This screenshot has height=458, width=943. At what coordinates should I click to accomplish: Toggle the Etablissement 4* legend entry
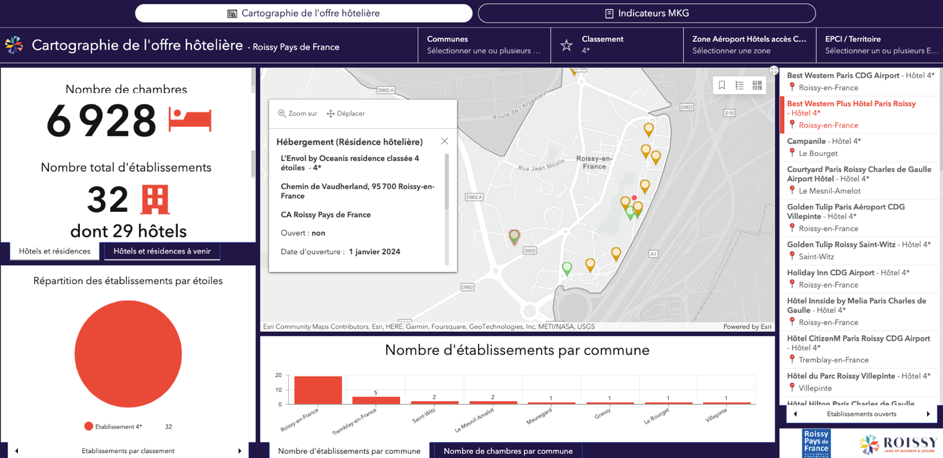[x=113, y=426]
